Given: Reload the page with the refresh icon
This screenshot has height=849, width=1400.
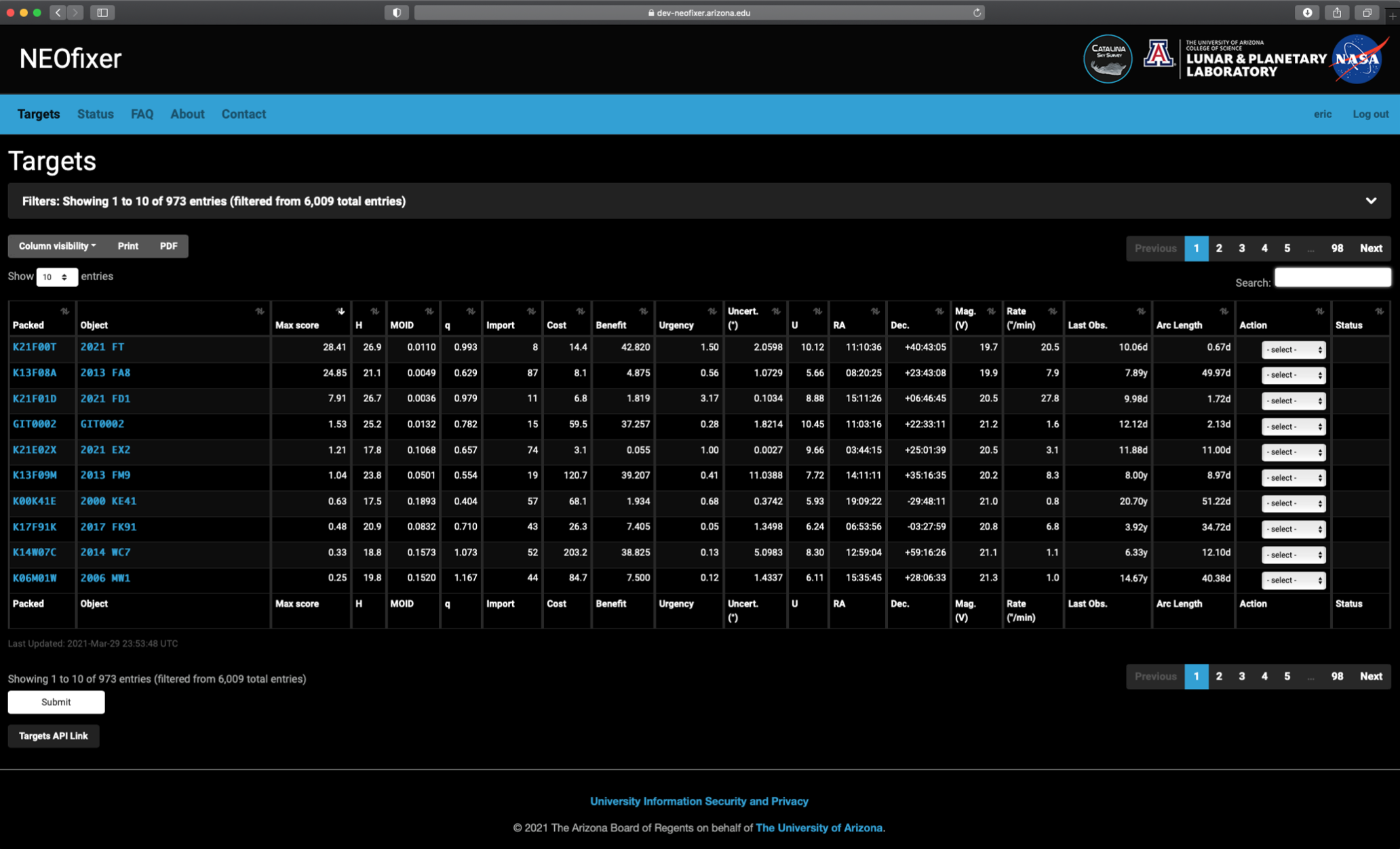Looking at the screenshot, I should (977, 12).
